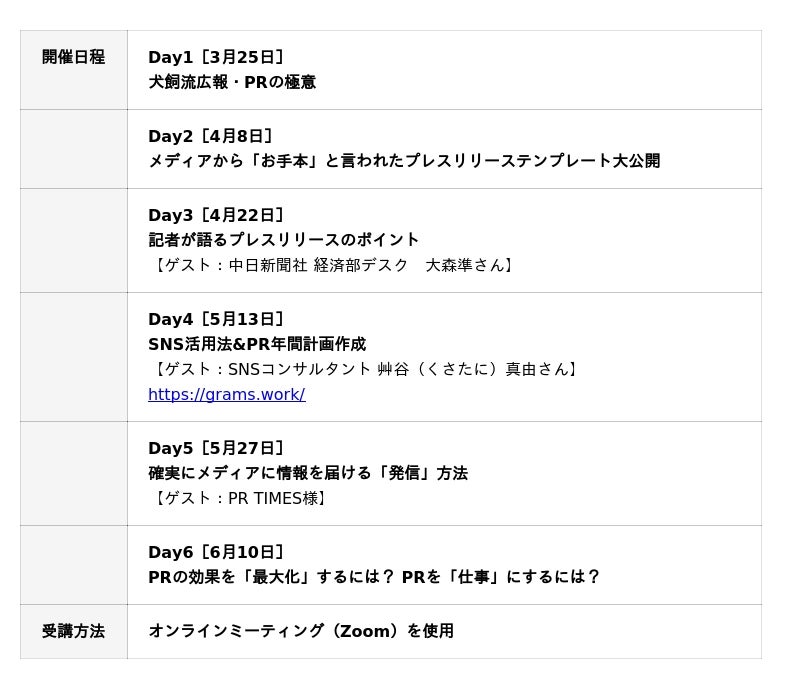Select the SNS活用法&PR年間計画作成 title
The height and width of the screenshot is (689, 800).
coord(257,344)
